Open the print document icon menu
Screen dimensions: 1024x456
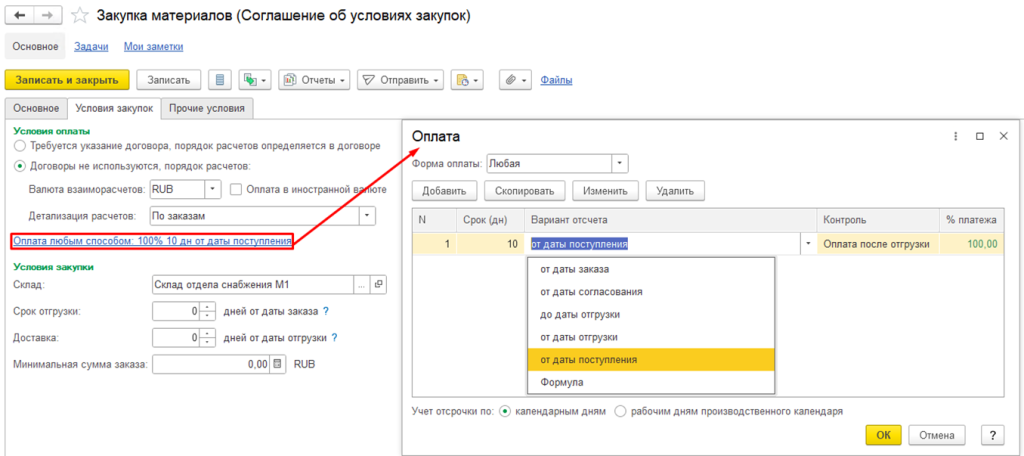coord(468,80)
